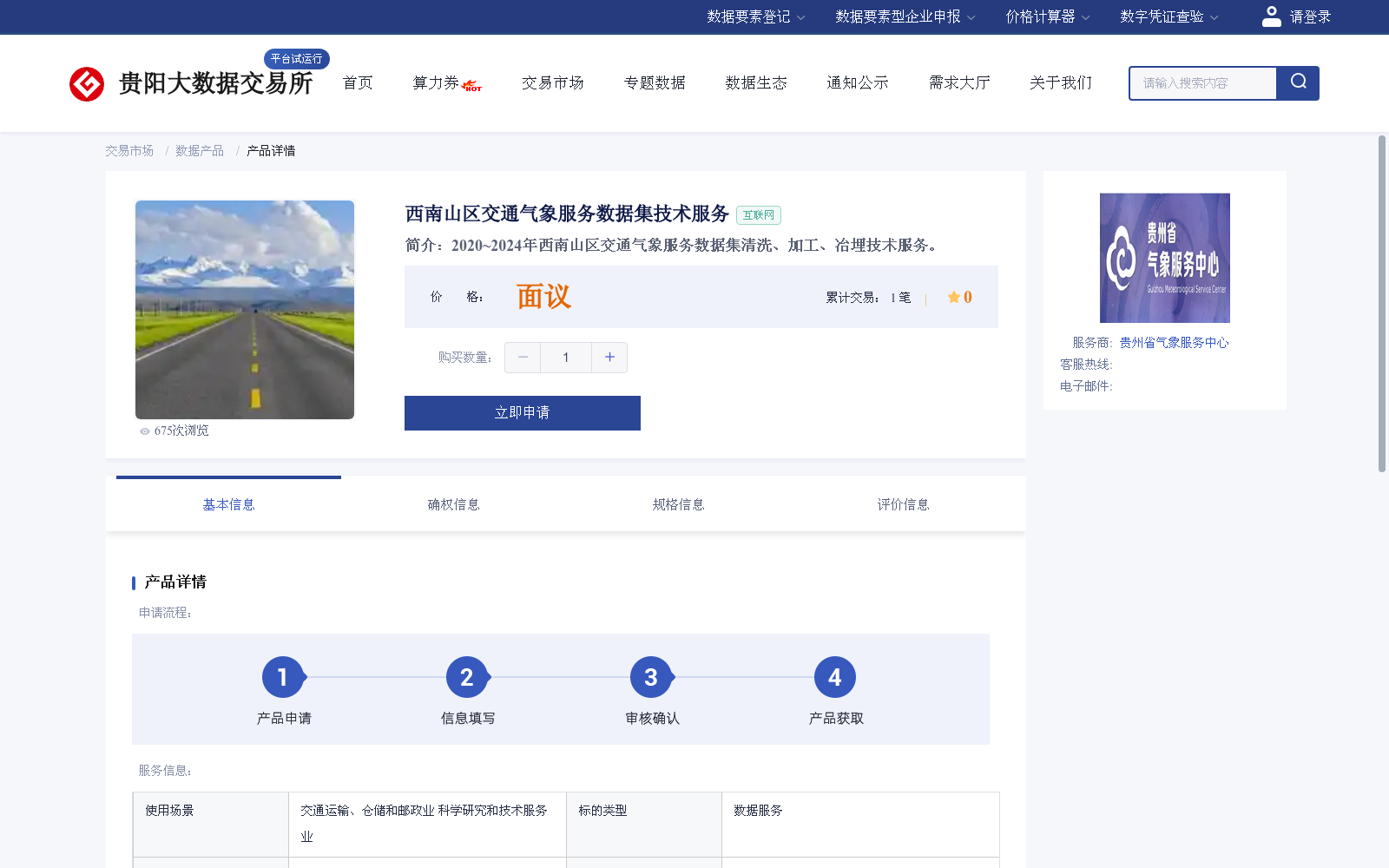Viewport: 1389px width, 868px height.
Task: Open the 首页 menu item
Action: tap(358, 82)
